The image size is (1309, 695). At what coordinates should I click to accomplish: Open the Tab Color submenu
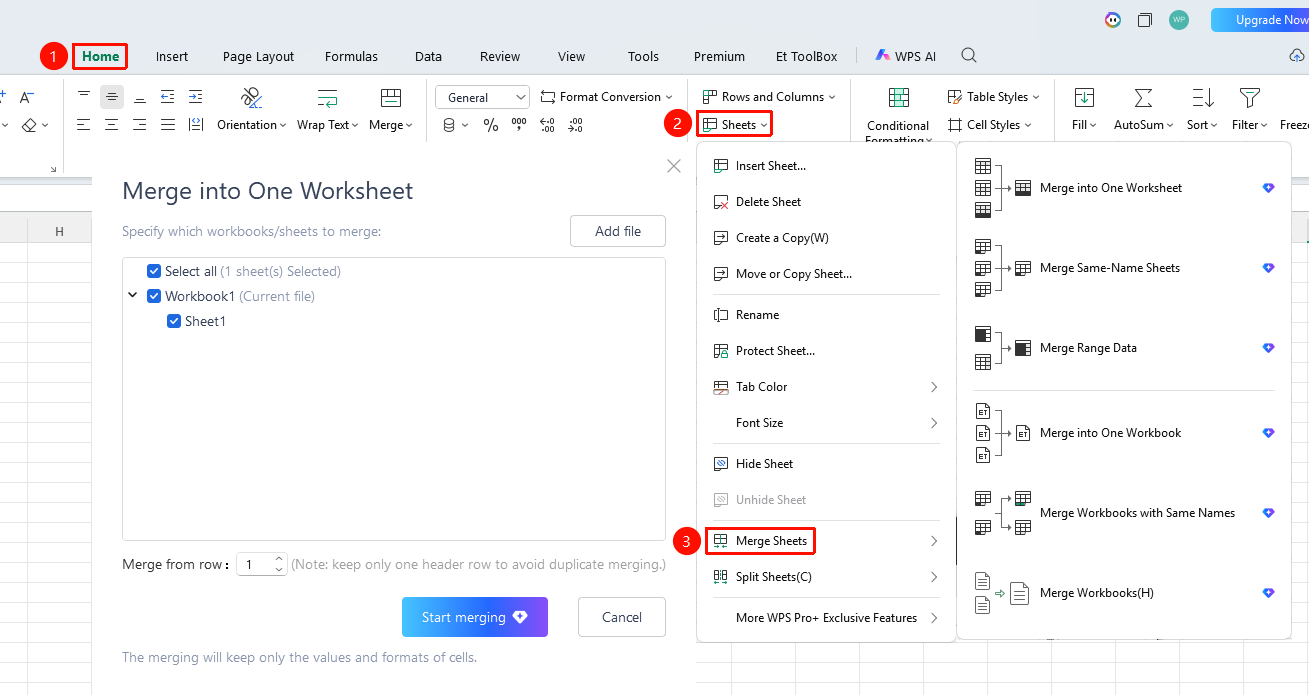pyautogui.click(x=826, y=387)
